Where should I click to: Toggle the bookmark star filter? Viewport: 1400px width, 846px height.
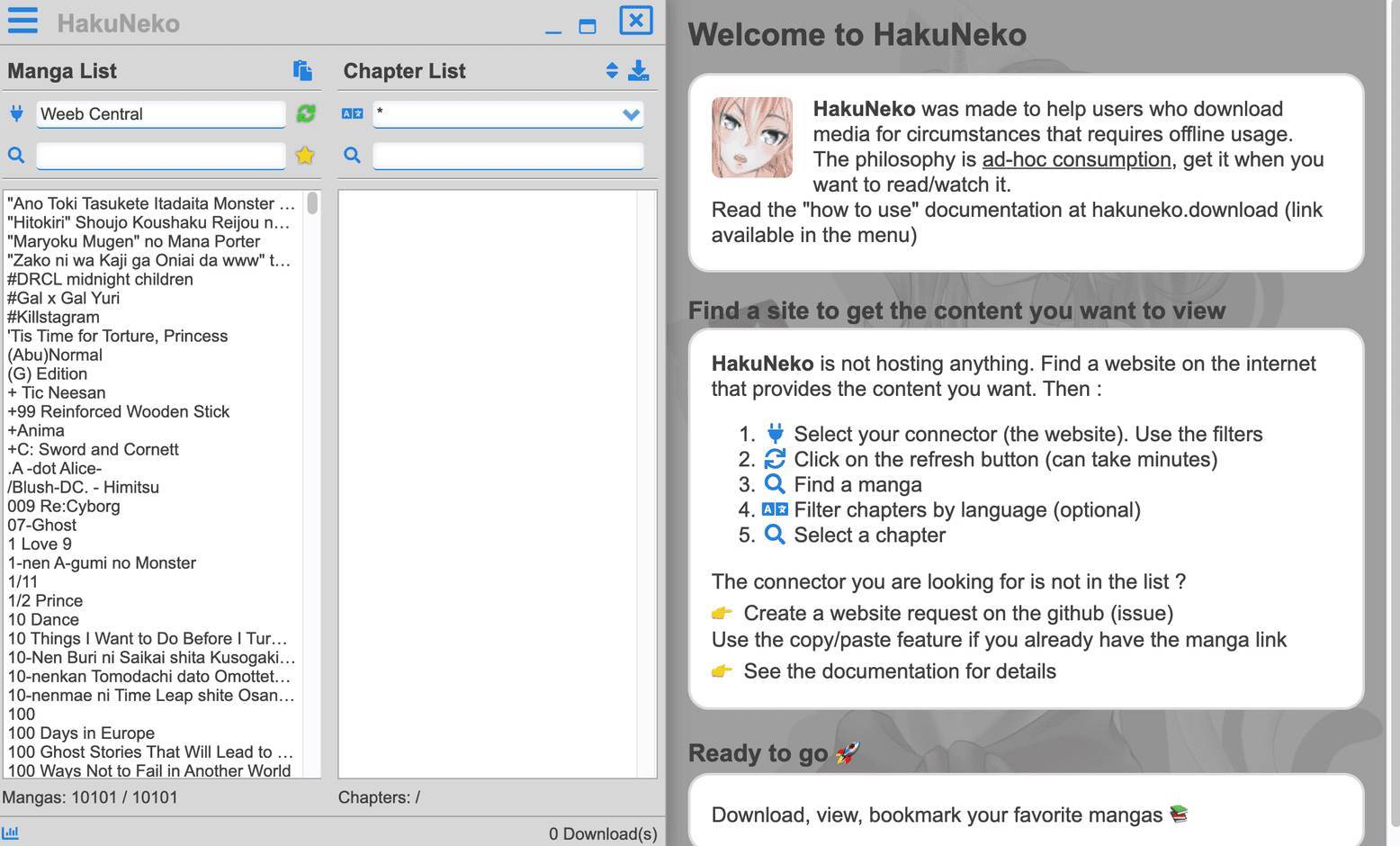coord(305,155)
